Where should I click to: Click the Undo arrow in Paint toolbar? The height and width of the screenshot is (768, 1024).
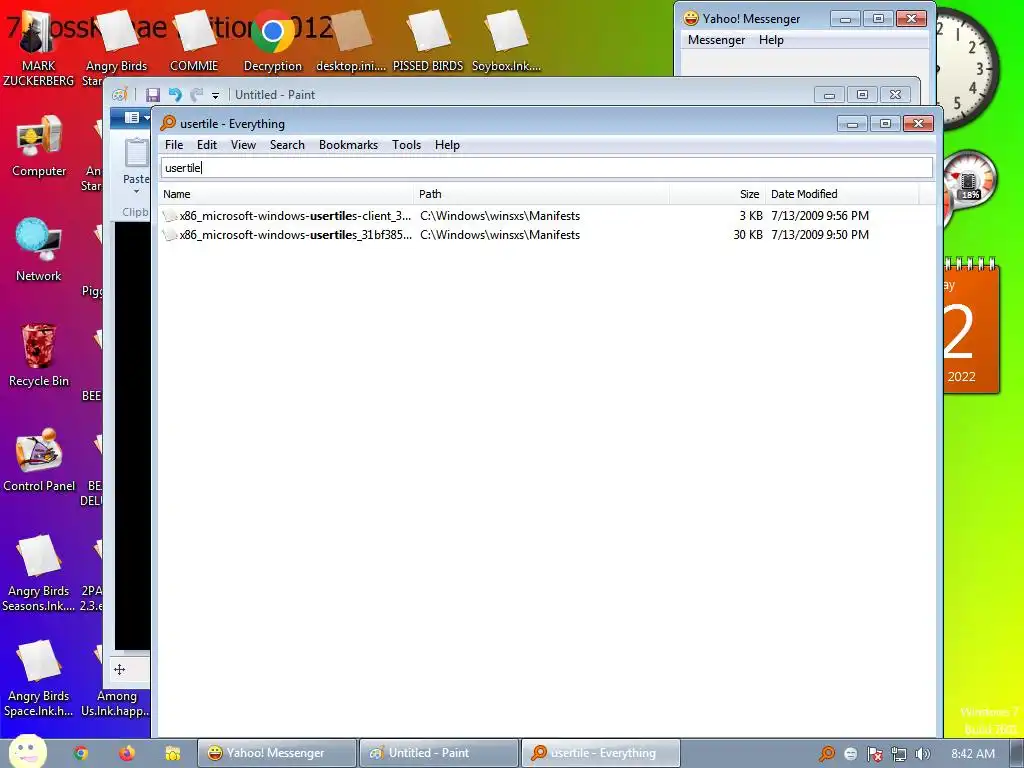(x=175, y=95)
